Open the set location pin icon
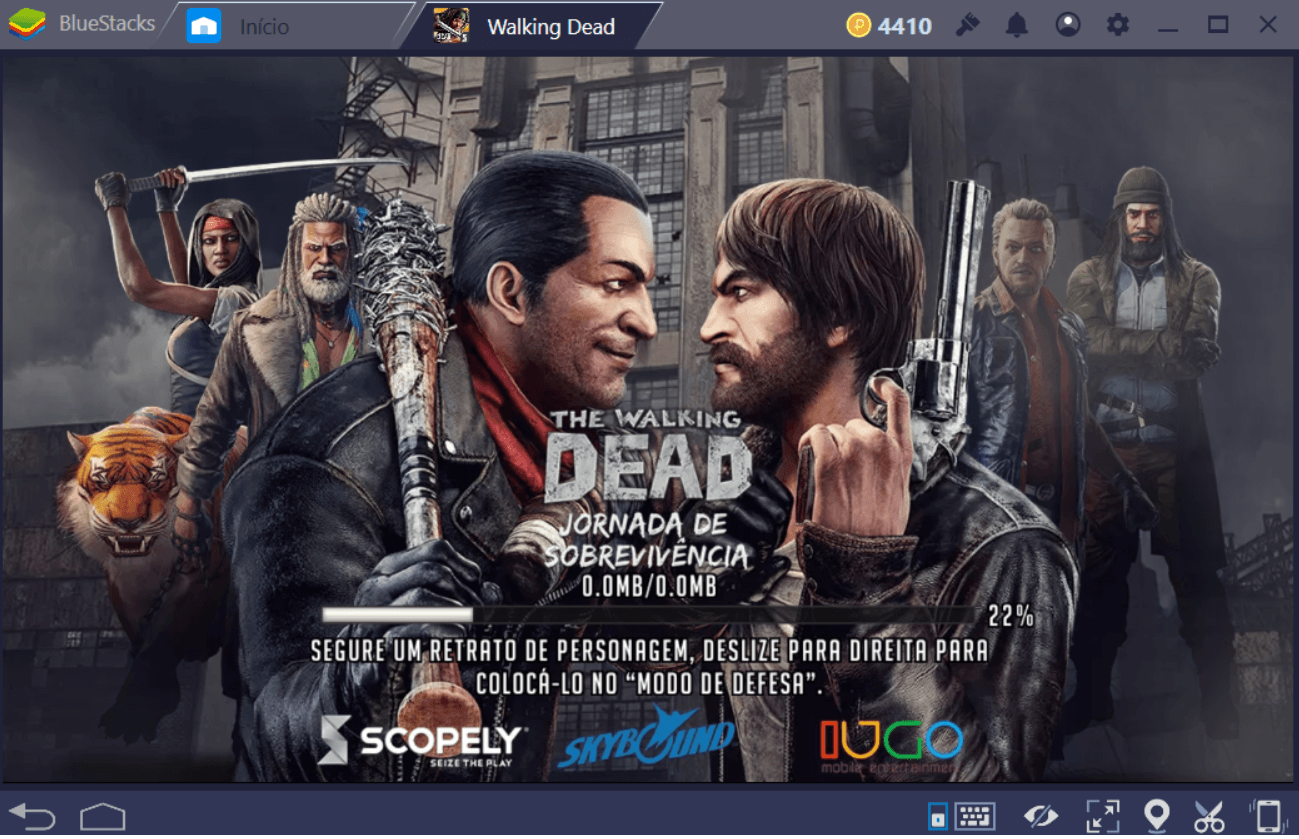 pyautogui.click(x=1157, y=816)
